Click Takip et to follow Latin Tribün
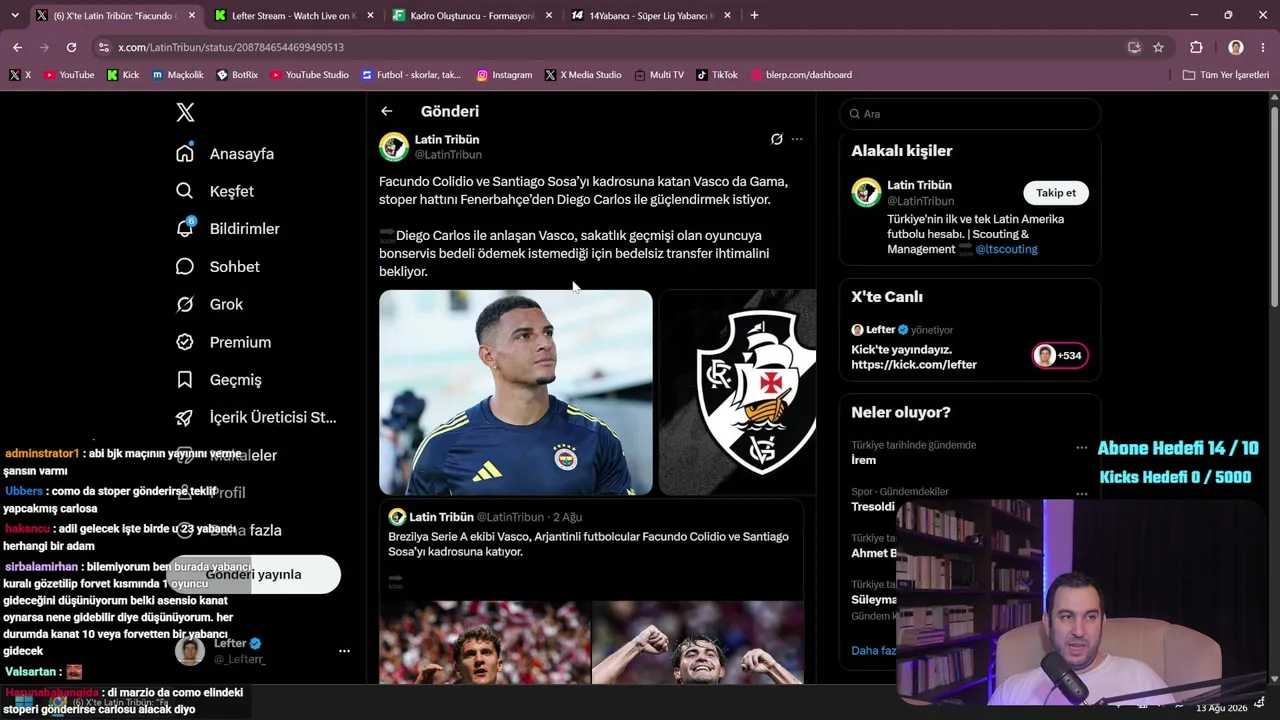This screenshot has height=720, width=1280. pos(1056,193)
